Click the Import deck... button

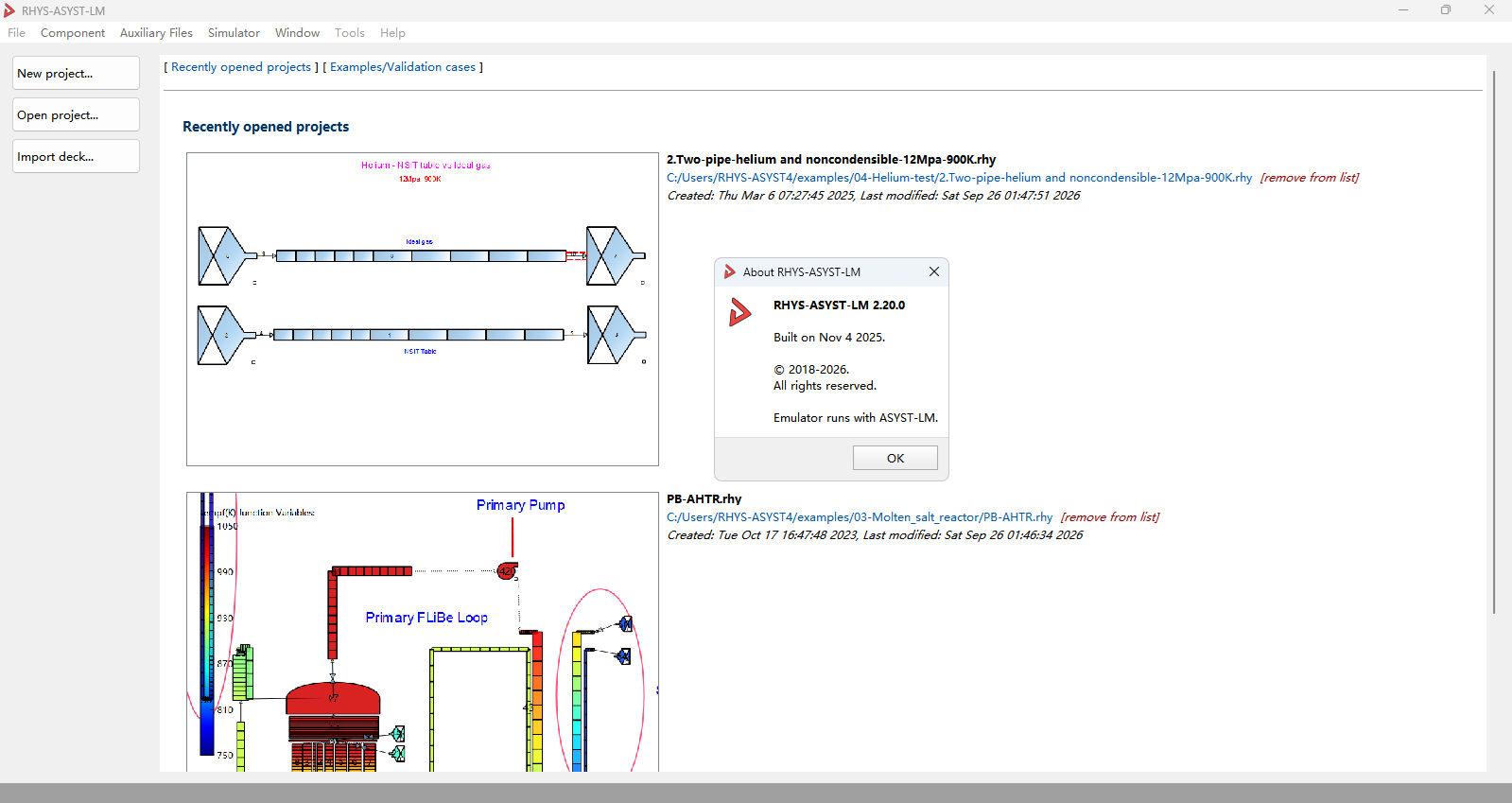[x=76, y=156]
